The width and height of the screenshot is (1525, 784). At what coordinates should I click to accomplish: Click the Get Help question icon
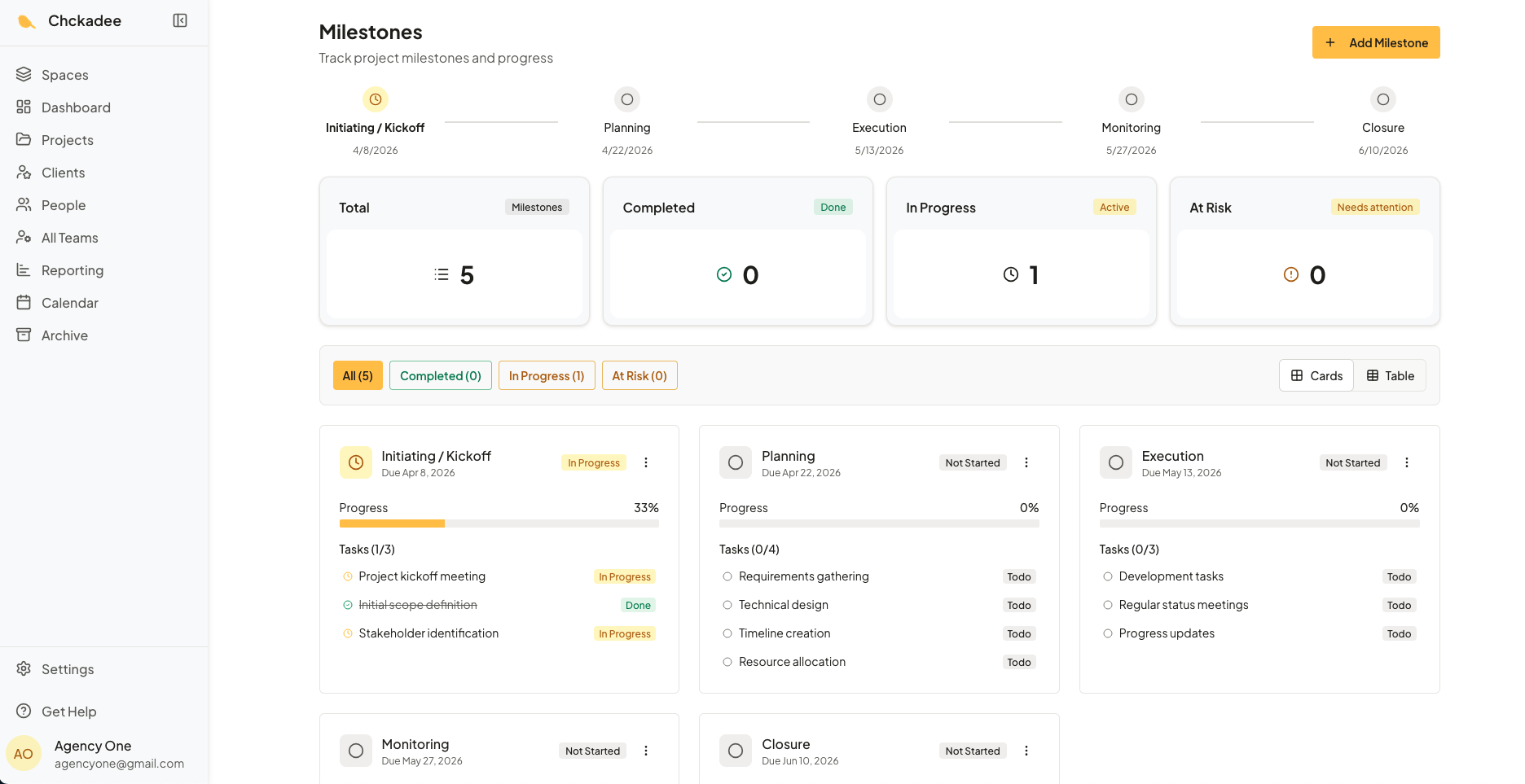(24, 711)
